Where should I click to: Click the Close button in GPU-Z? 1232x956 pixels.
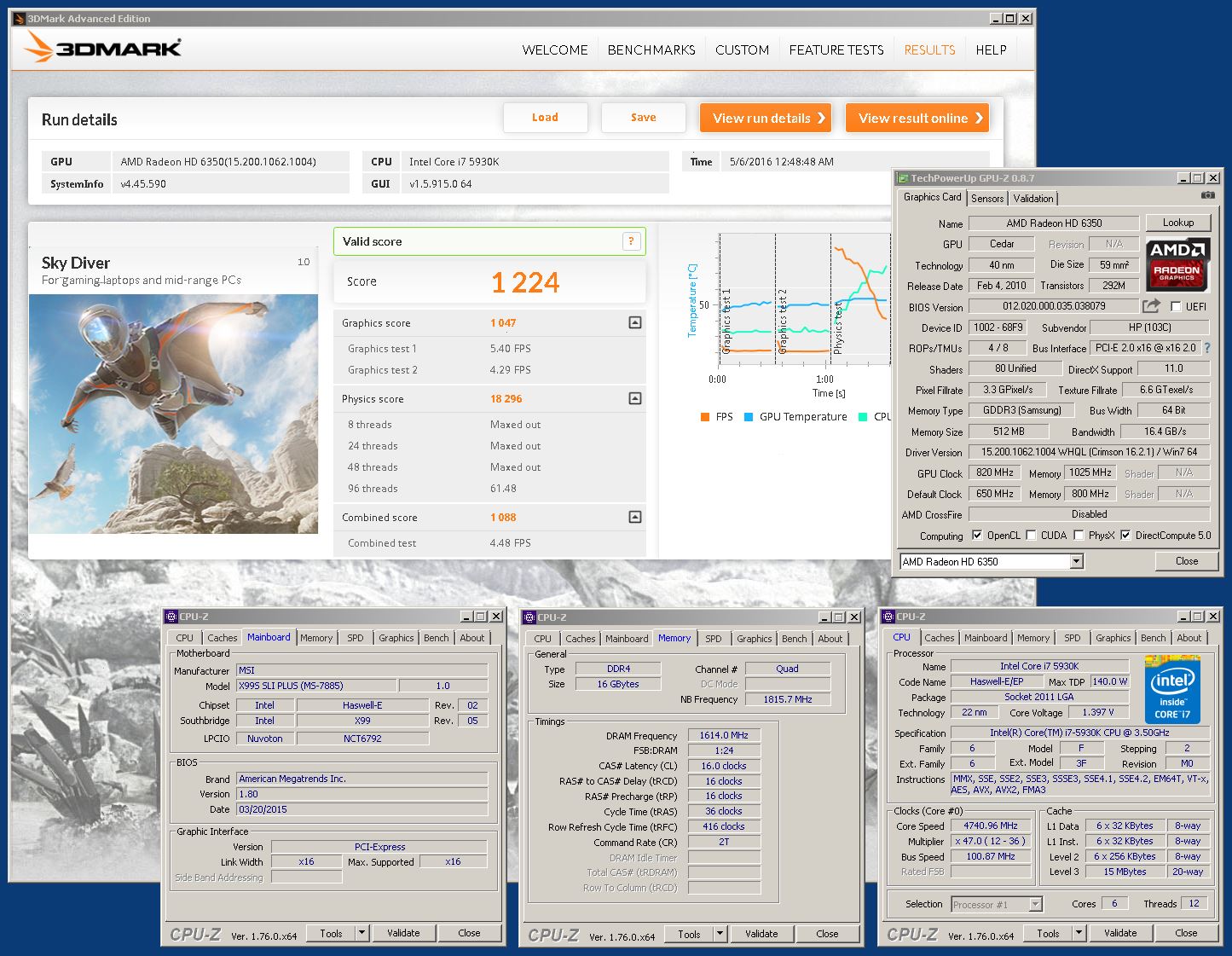pyautogui.click(x=1186, y=561)
